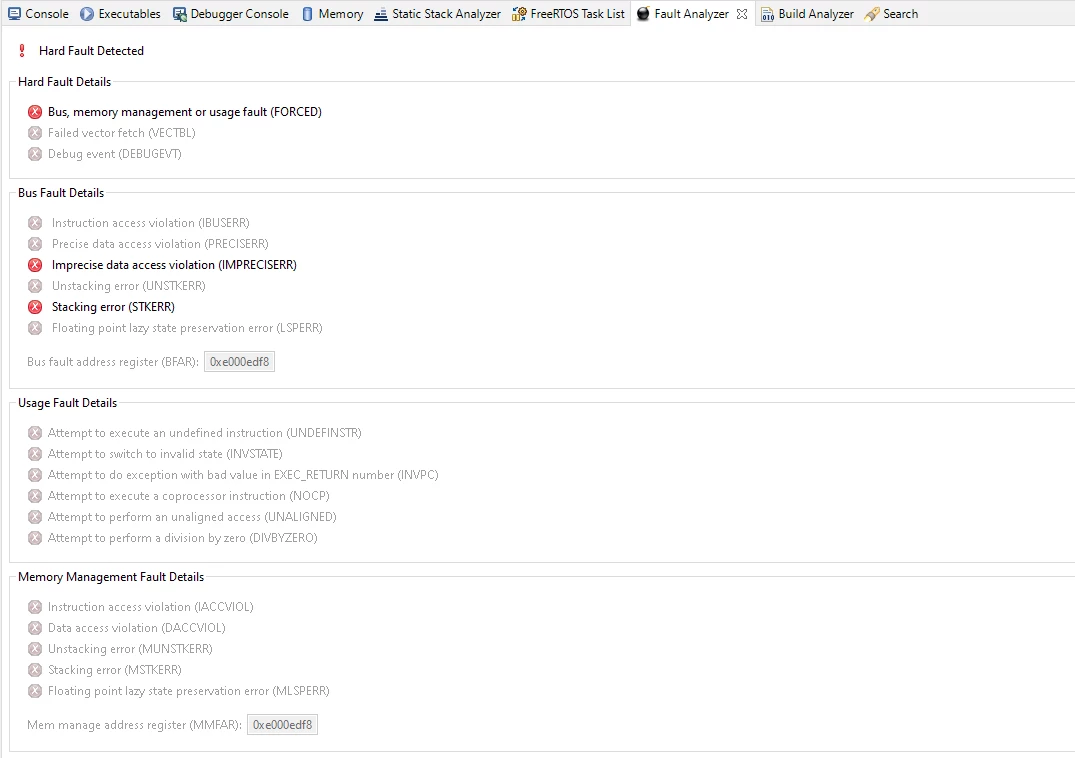This screenshot has height=758, width=1075.
Task: Click the Bus Fault Details group heading
Action: point(61,193)
